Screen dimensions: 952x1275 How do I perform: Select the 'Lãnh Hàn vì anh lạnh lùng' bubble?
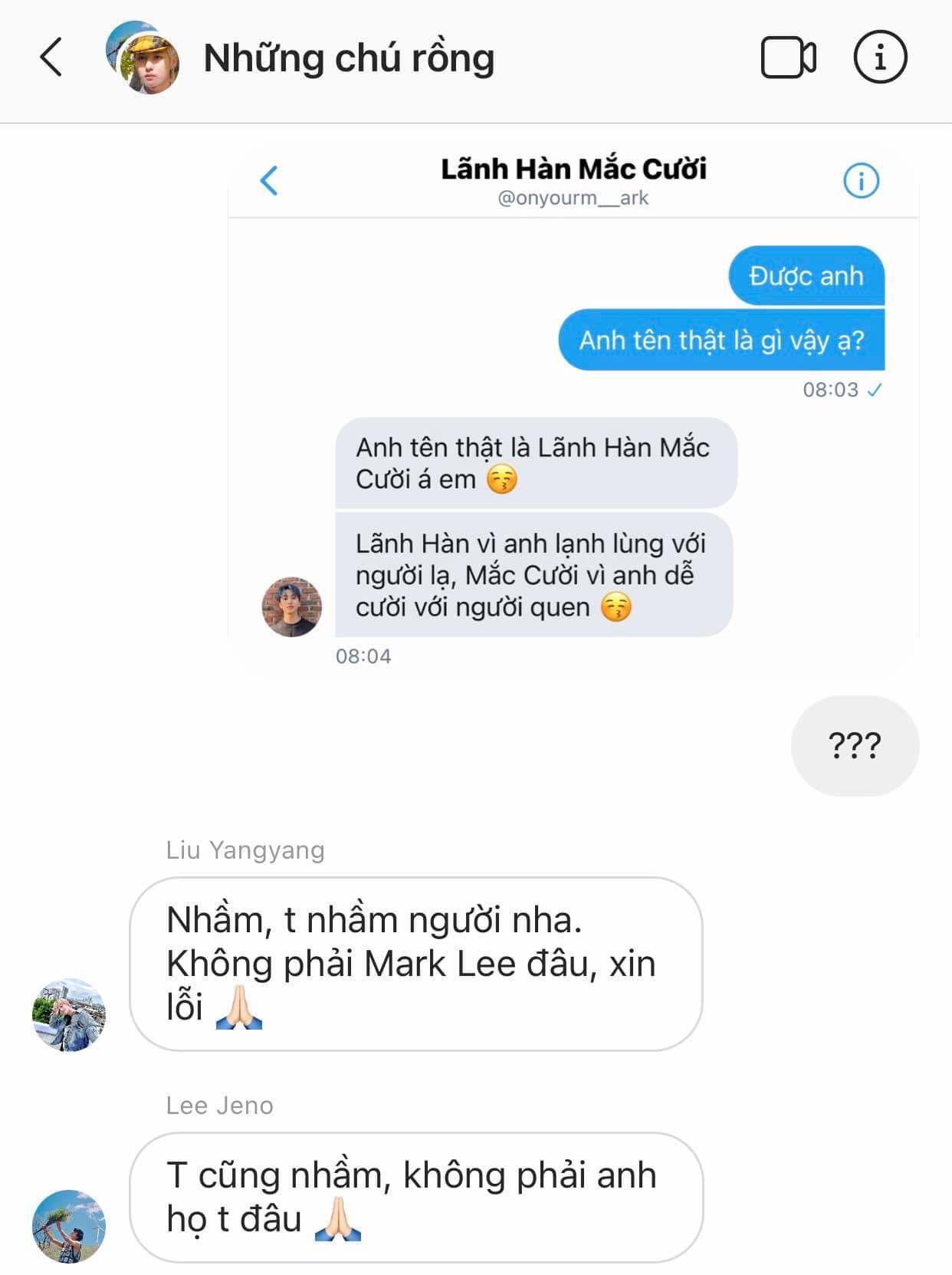point(533,575)
